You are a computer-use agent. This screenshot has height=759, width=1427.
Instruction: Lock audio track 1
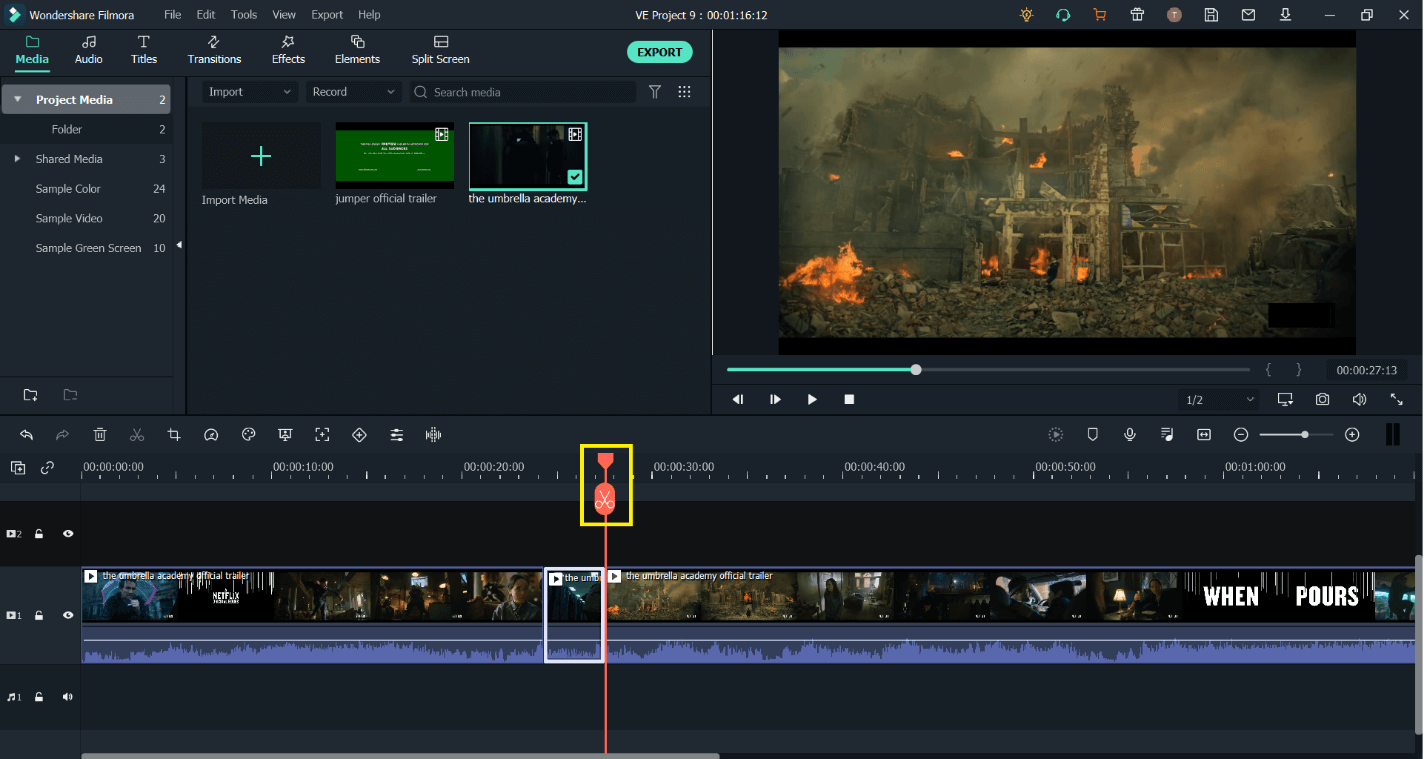click(39, 697)
